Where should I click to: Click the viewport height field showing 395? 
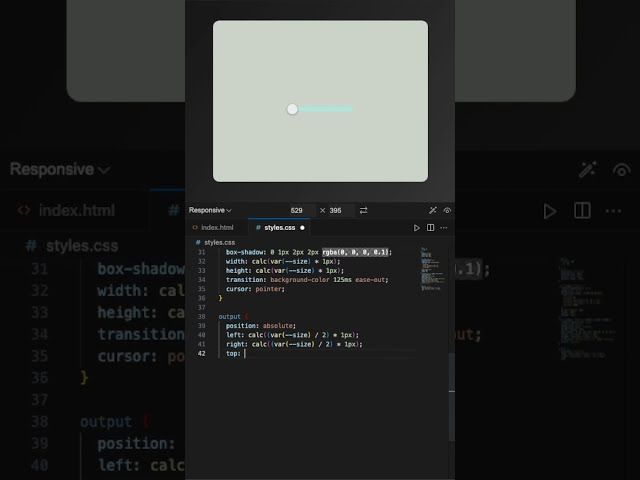tap(336, 210)
